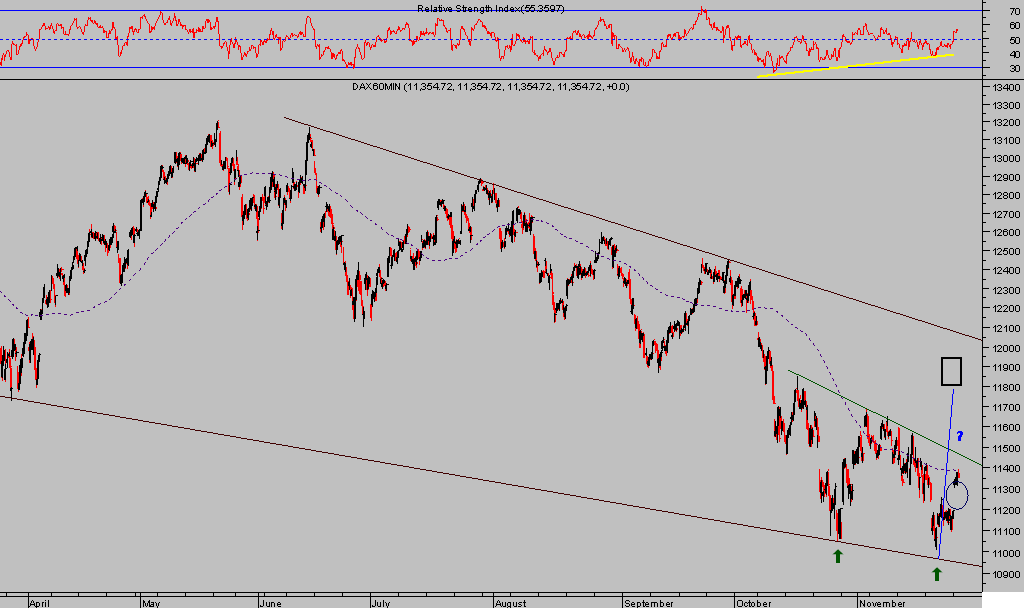The image size is (1024, 608).
Task: Select the black rectangle target box
Action: pyautogui.click(x=951, y=371)
